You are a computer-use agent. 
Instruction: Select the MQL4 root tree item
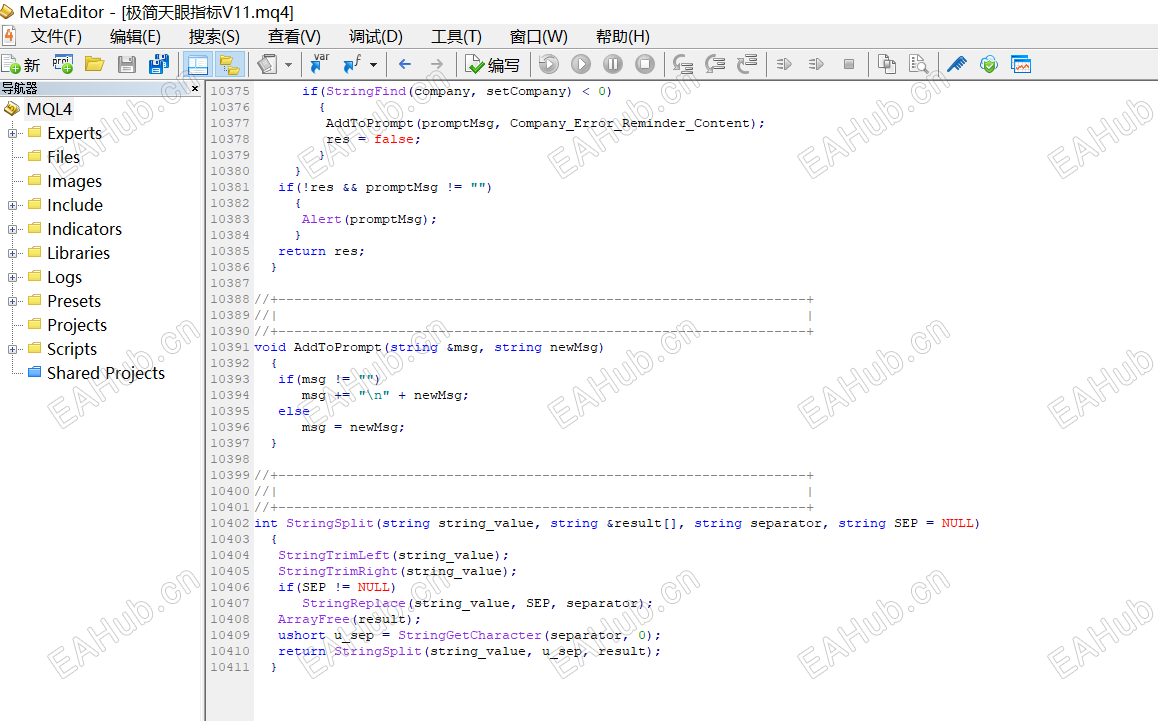pos(49,109)
